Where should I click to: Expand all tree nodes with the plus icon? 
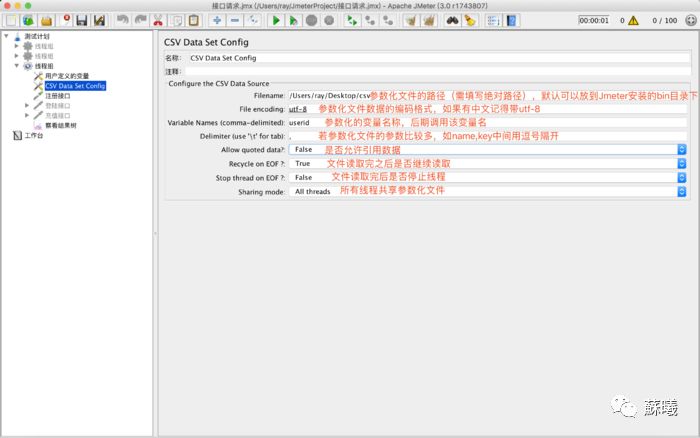[x=217, y=21]
